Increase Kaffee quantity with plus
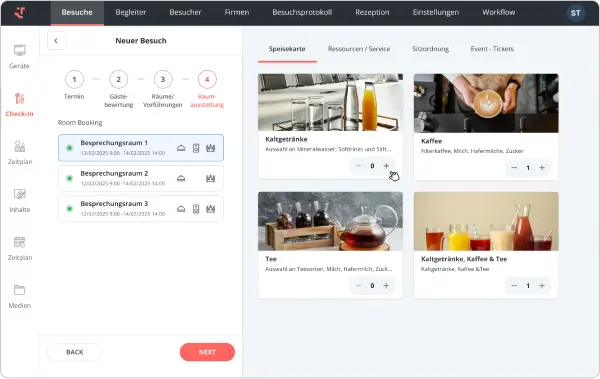600x379 pixels. 542,168
